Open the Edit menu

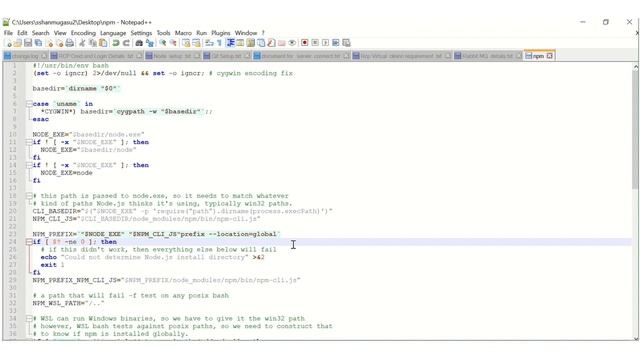pos(22,33)
